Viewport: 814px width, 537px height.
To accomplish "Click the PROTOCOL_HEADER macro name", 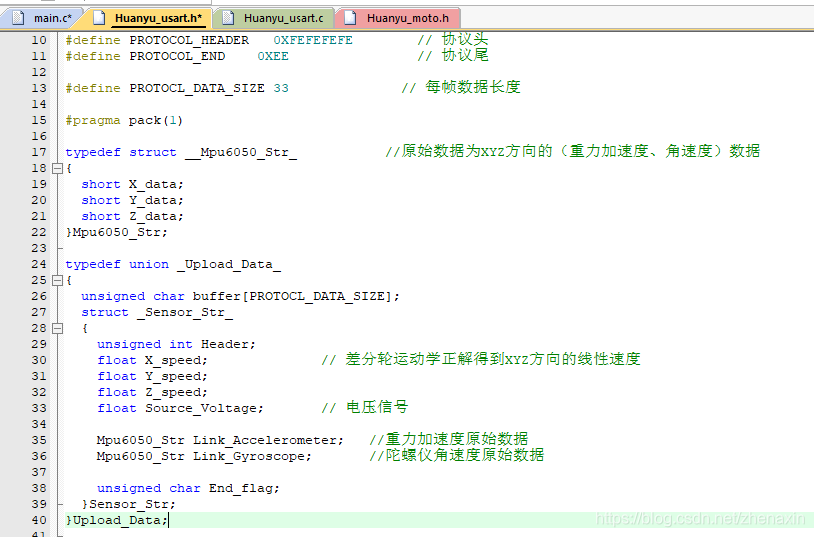I will coord(189,41).
